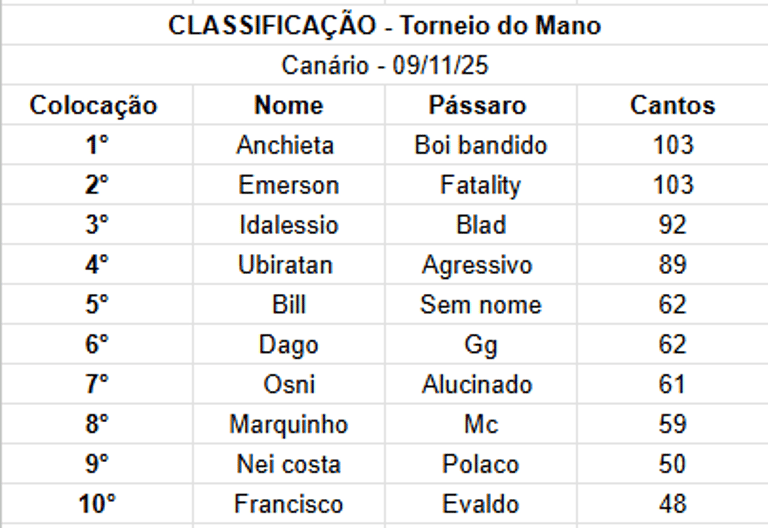The width and height of the screenshot is (768, 528).
Task: Click the cell showing 92 cantos
Action: coord(672,225)
